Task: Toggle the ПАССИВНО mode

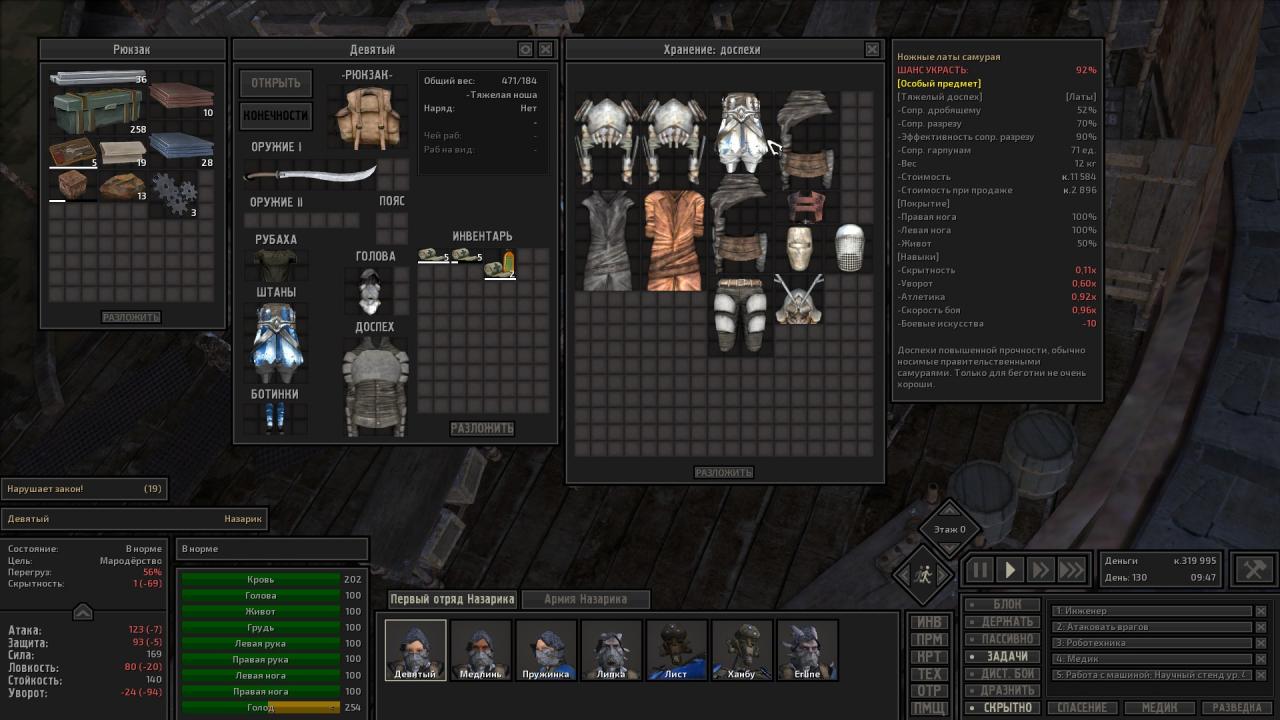Action: click(1002, 639)
